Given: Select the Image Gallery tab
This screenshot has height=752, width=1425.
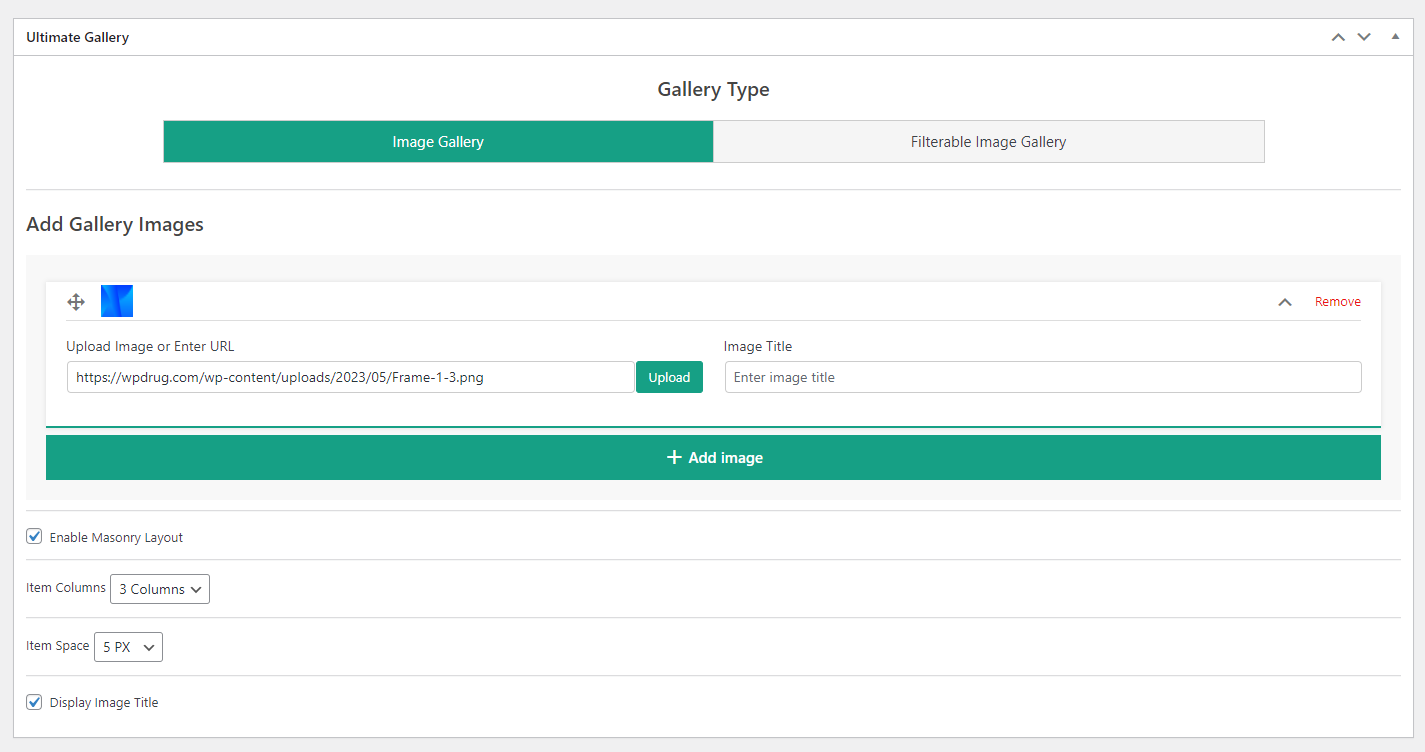Looking at the screenshot, I should (x=438, y=142).
